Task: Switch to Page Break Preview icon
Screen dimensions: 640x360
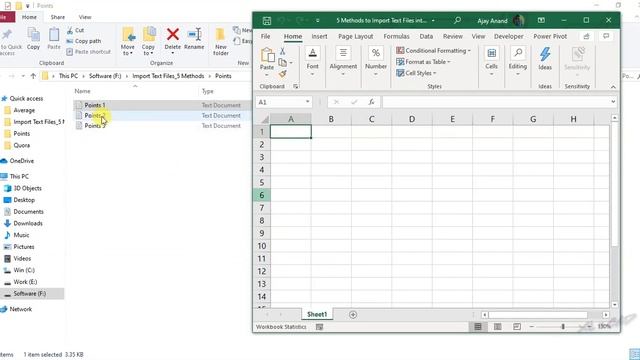Action: pyautogui.click(x=517, y=327)
